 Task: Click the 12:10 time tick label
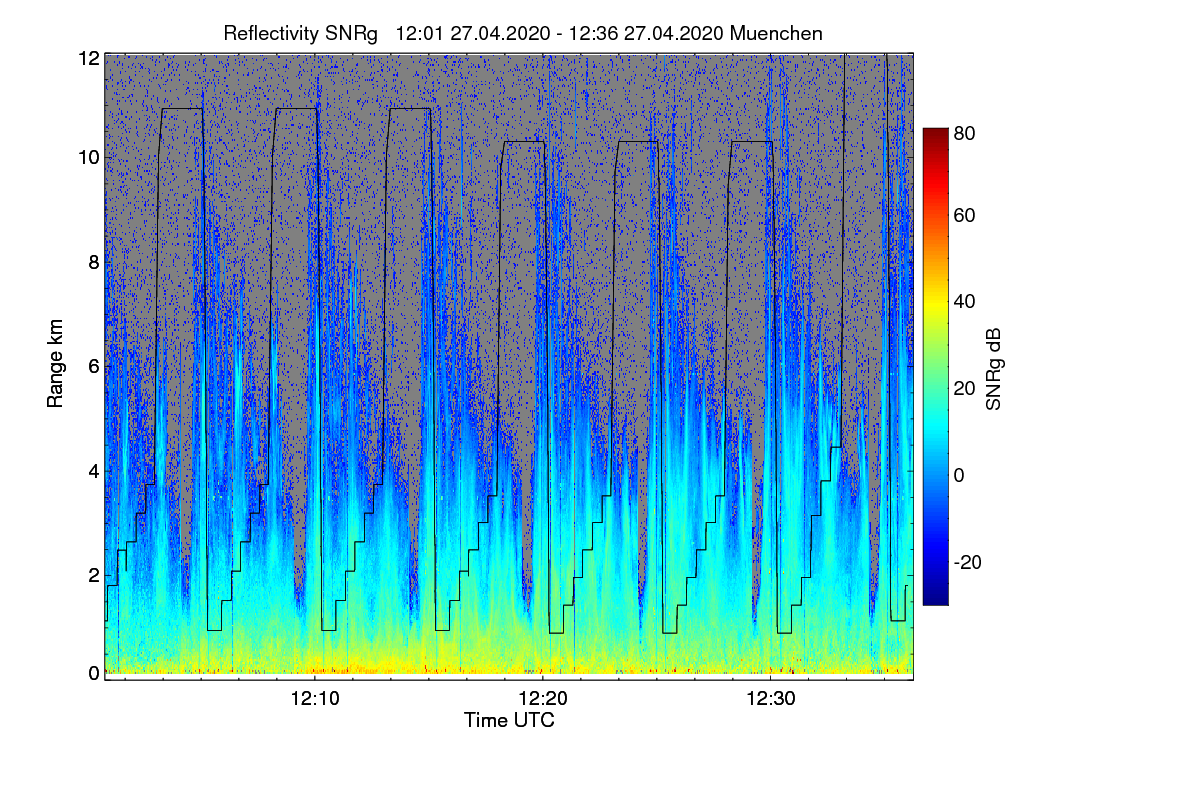click(314, 699)
